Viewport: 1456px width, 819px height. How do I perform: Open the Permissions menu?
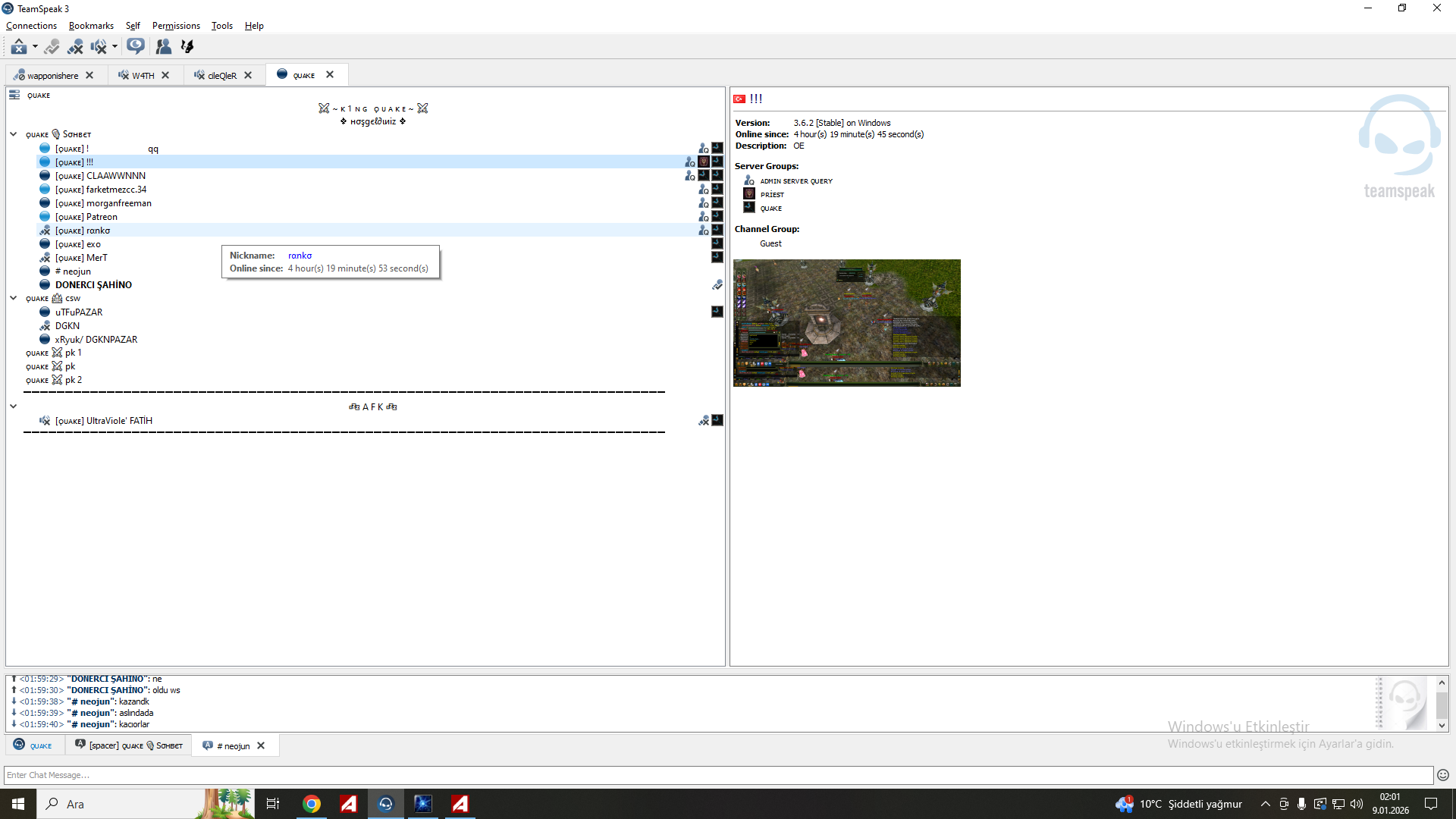point(176,26)
